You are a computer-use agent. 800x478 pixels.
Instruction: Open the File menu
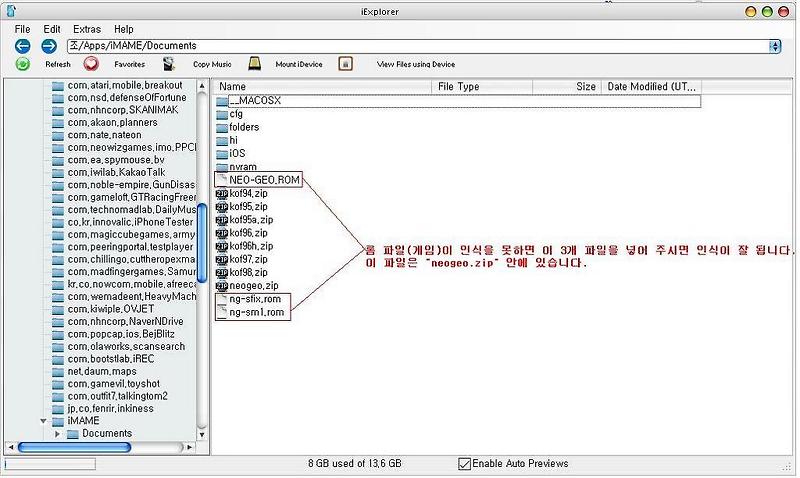tap(22, 29)
